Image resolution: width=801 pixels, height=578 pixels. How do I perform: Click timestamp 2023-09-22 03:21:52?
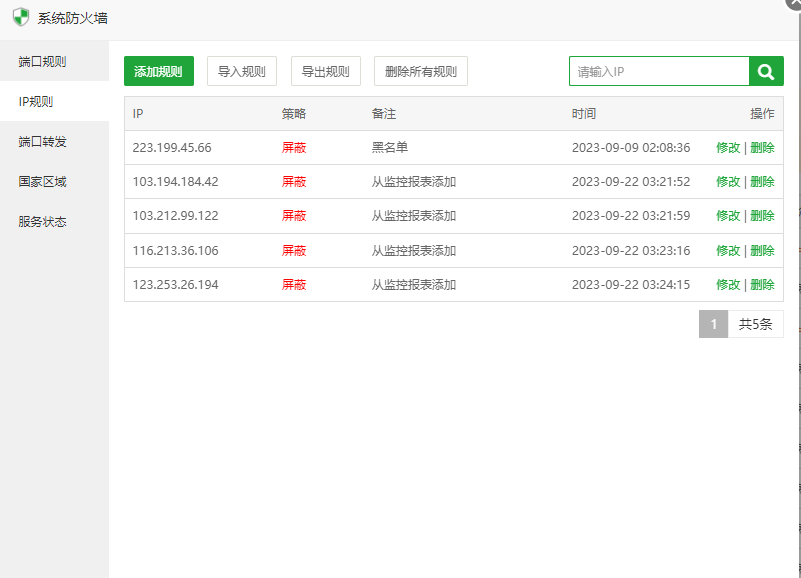631,181
